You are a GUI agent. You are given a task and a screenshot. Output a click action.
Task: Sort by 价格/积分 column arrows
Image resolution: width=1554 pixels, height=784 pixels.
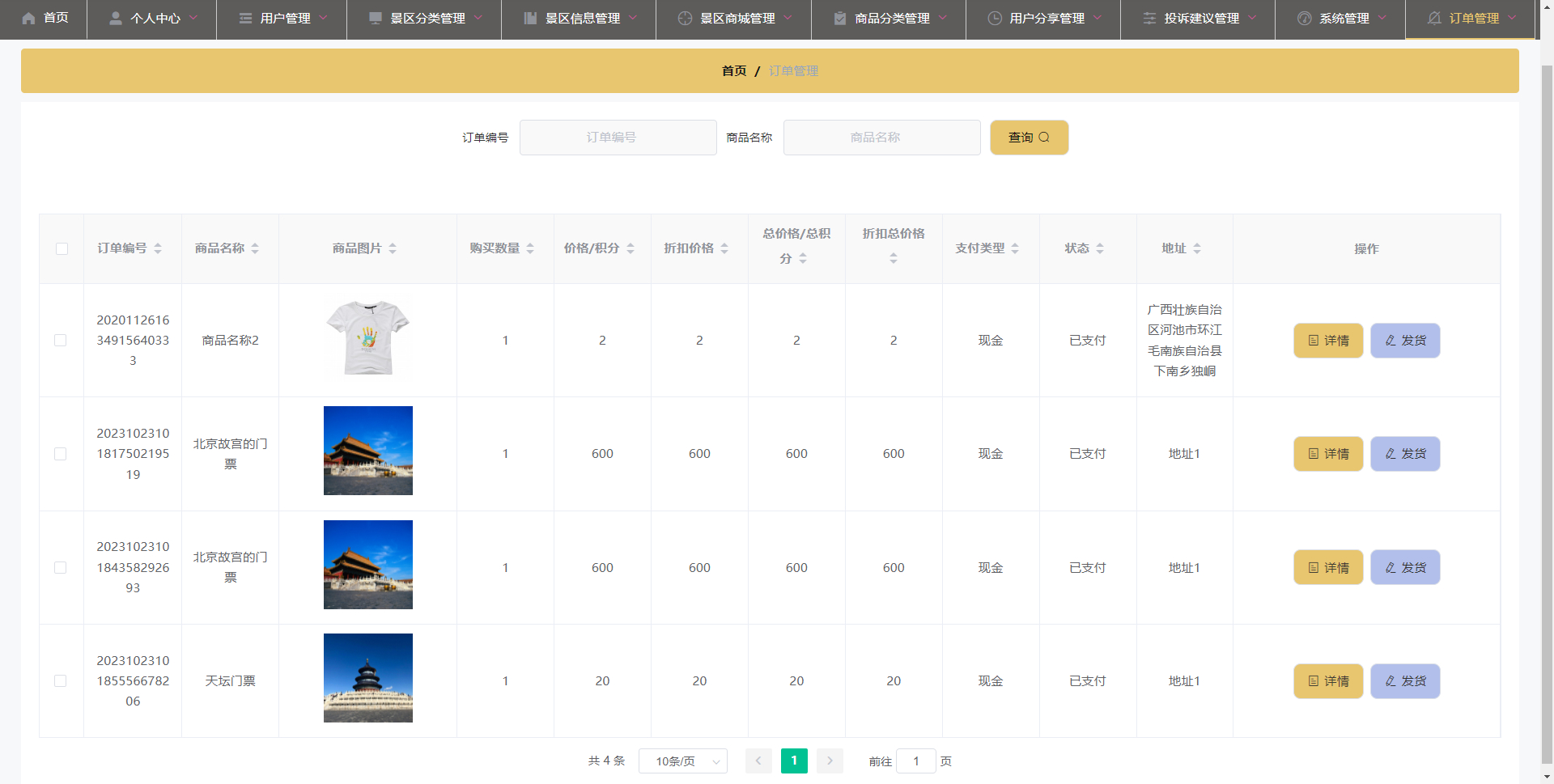coord(631,248)
